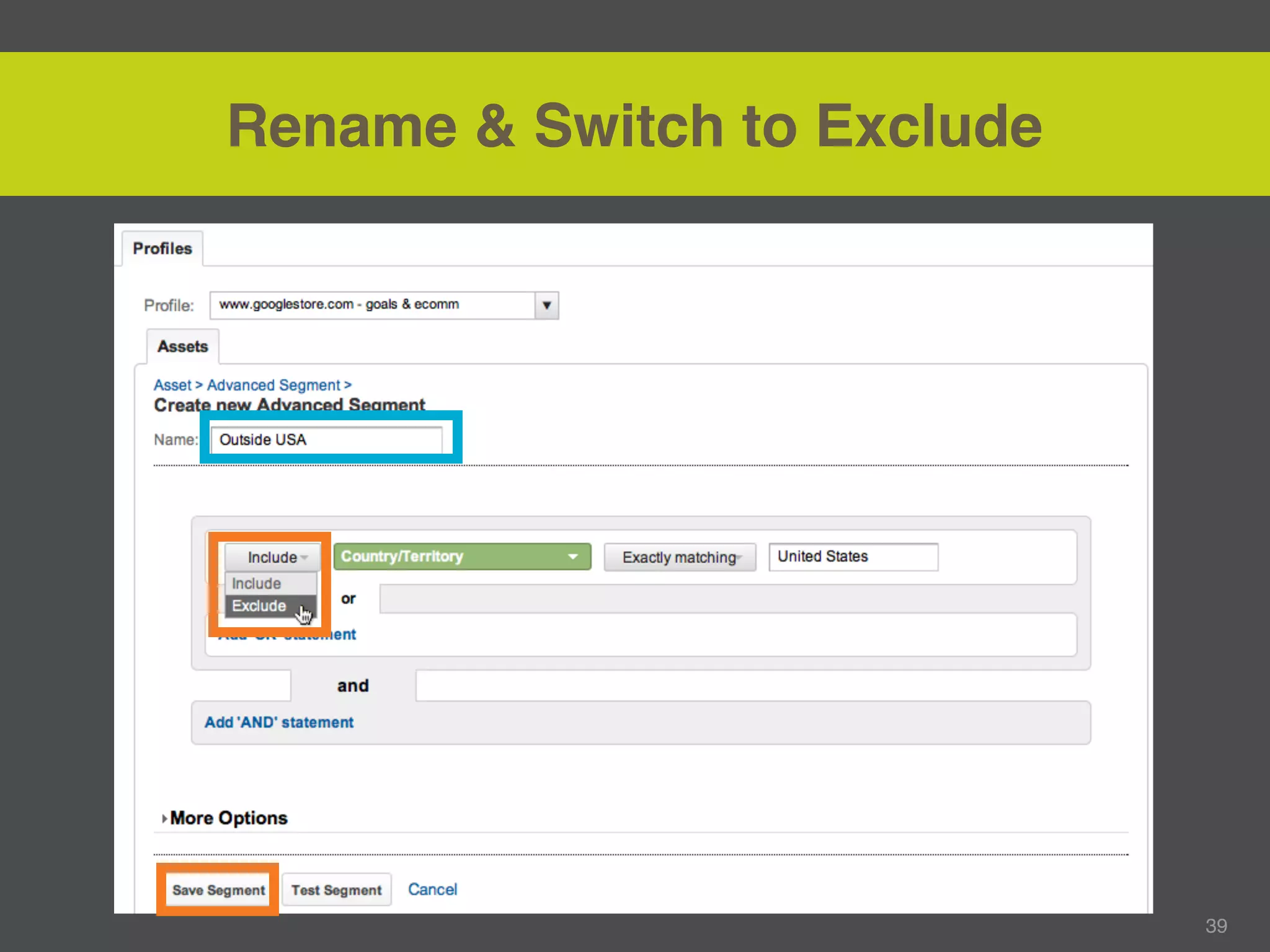This screenshot has width=1270, height=952.
Task: Click the Name field with Outside USA
Action: click(x=326, y=439)
